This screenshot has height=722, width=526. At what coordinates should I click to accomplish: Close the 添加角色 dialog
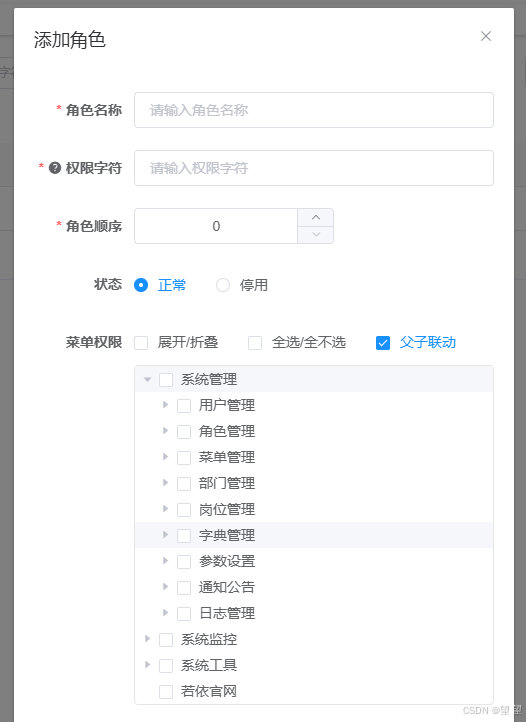tap(485, 36)
